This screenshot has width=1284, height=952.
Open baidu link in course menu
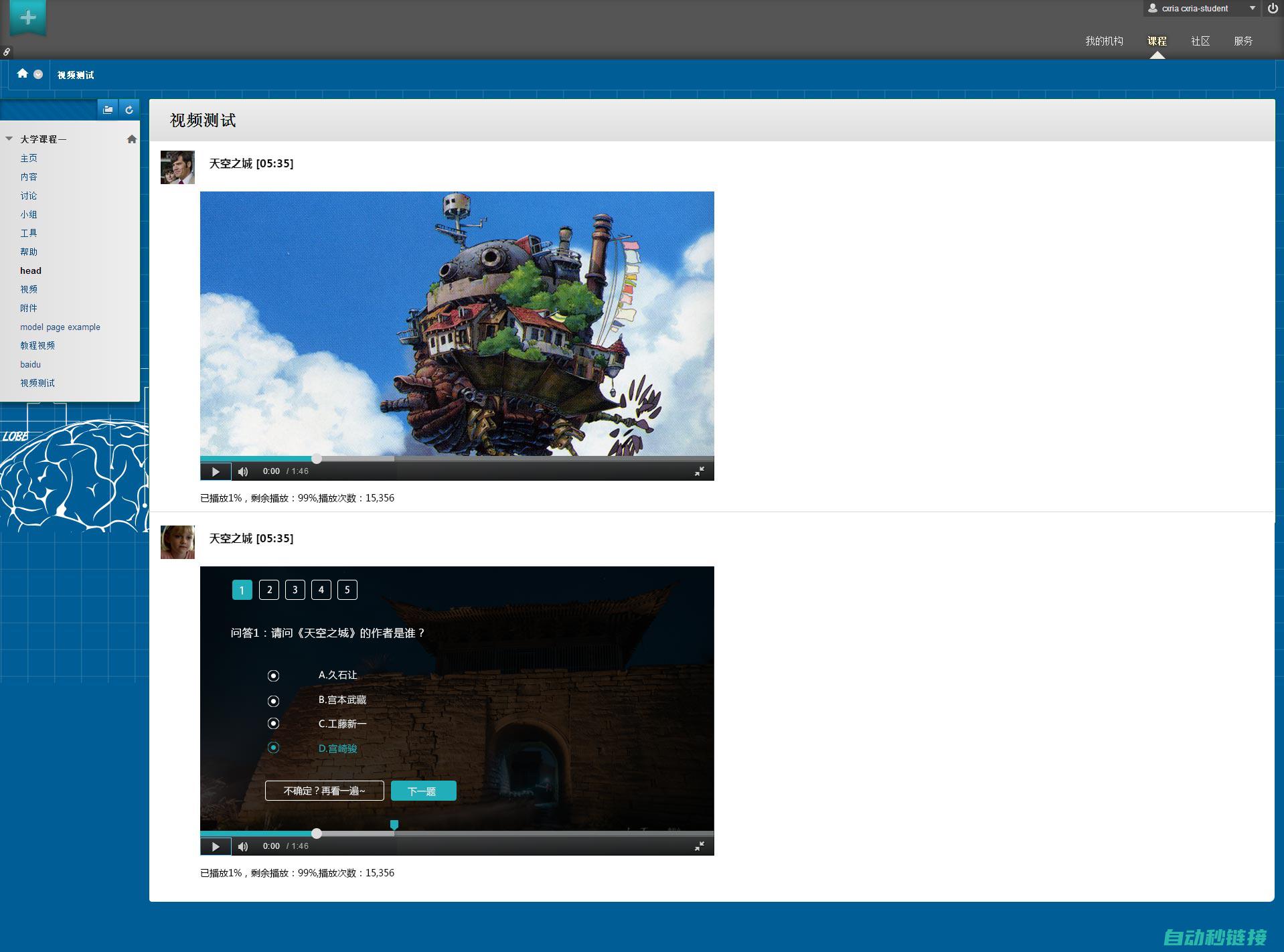click(30, 364)
